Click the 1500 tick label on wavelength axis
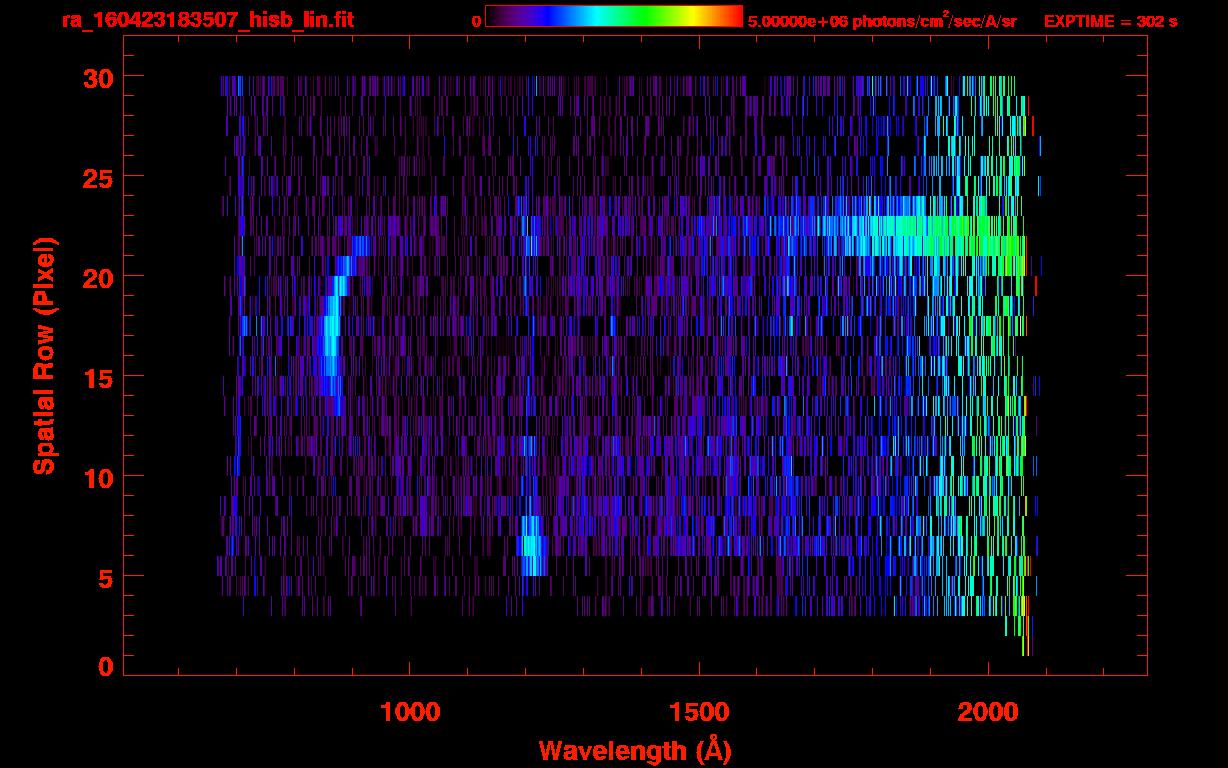 [699, 712]
